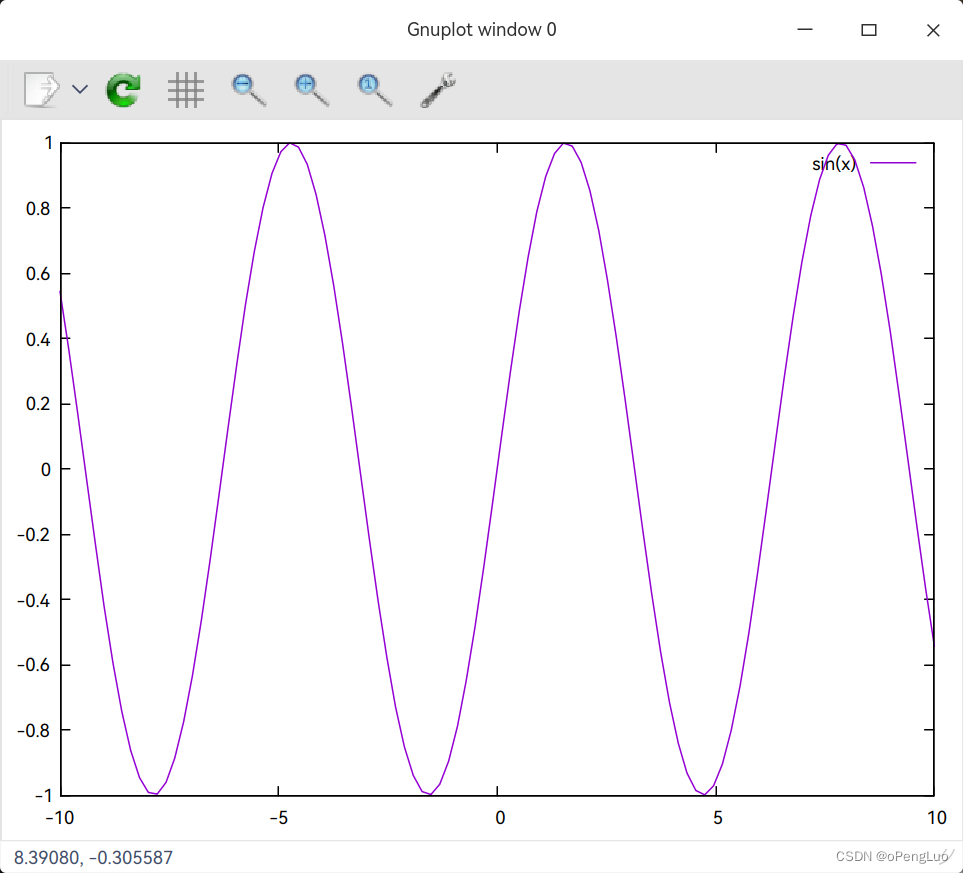Select the zoom-out magnifier tool
963x873 pixels.
(x=247, y=89)
